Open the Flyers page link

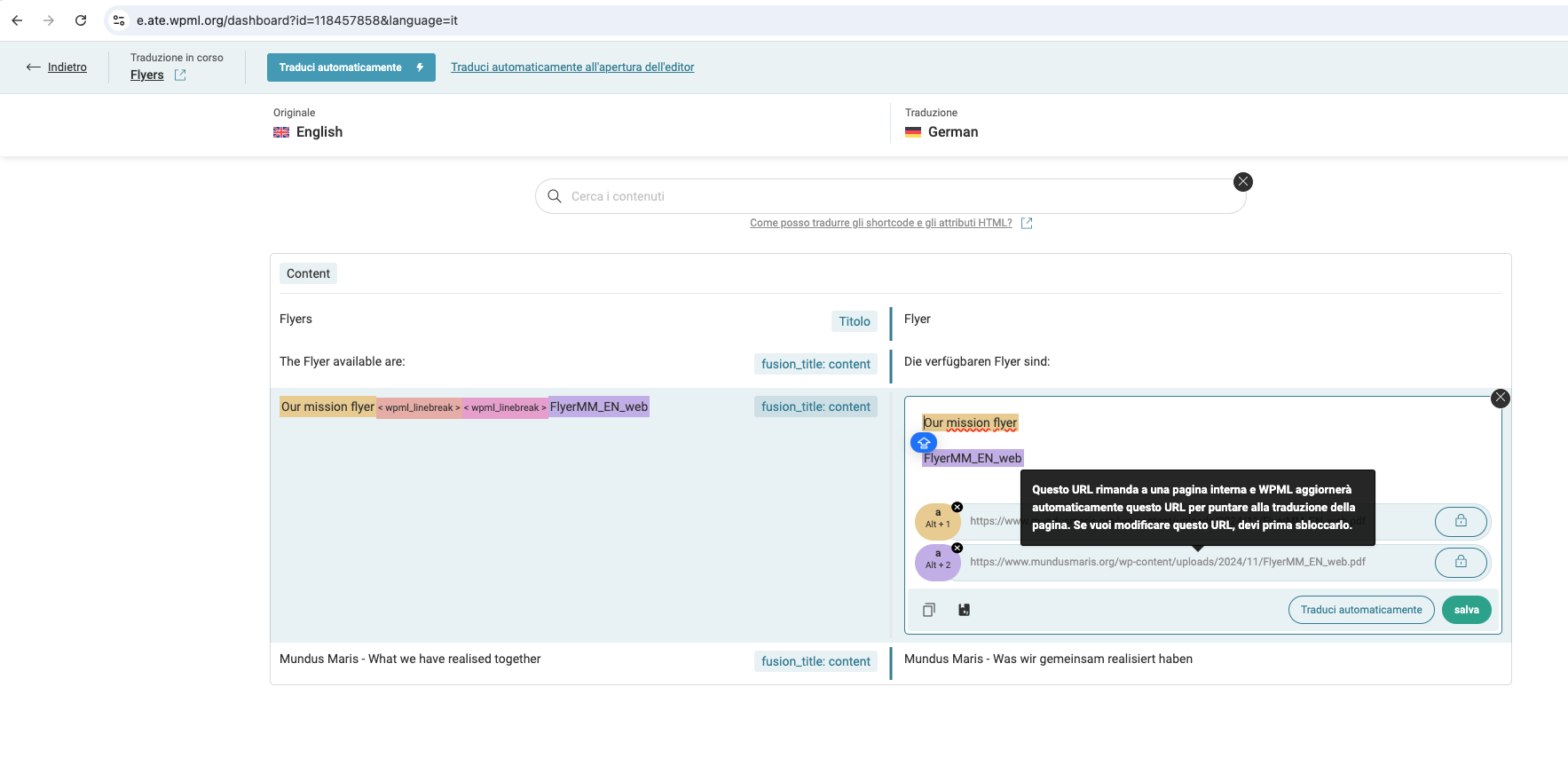[x=147, y=75]
